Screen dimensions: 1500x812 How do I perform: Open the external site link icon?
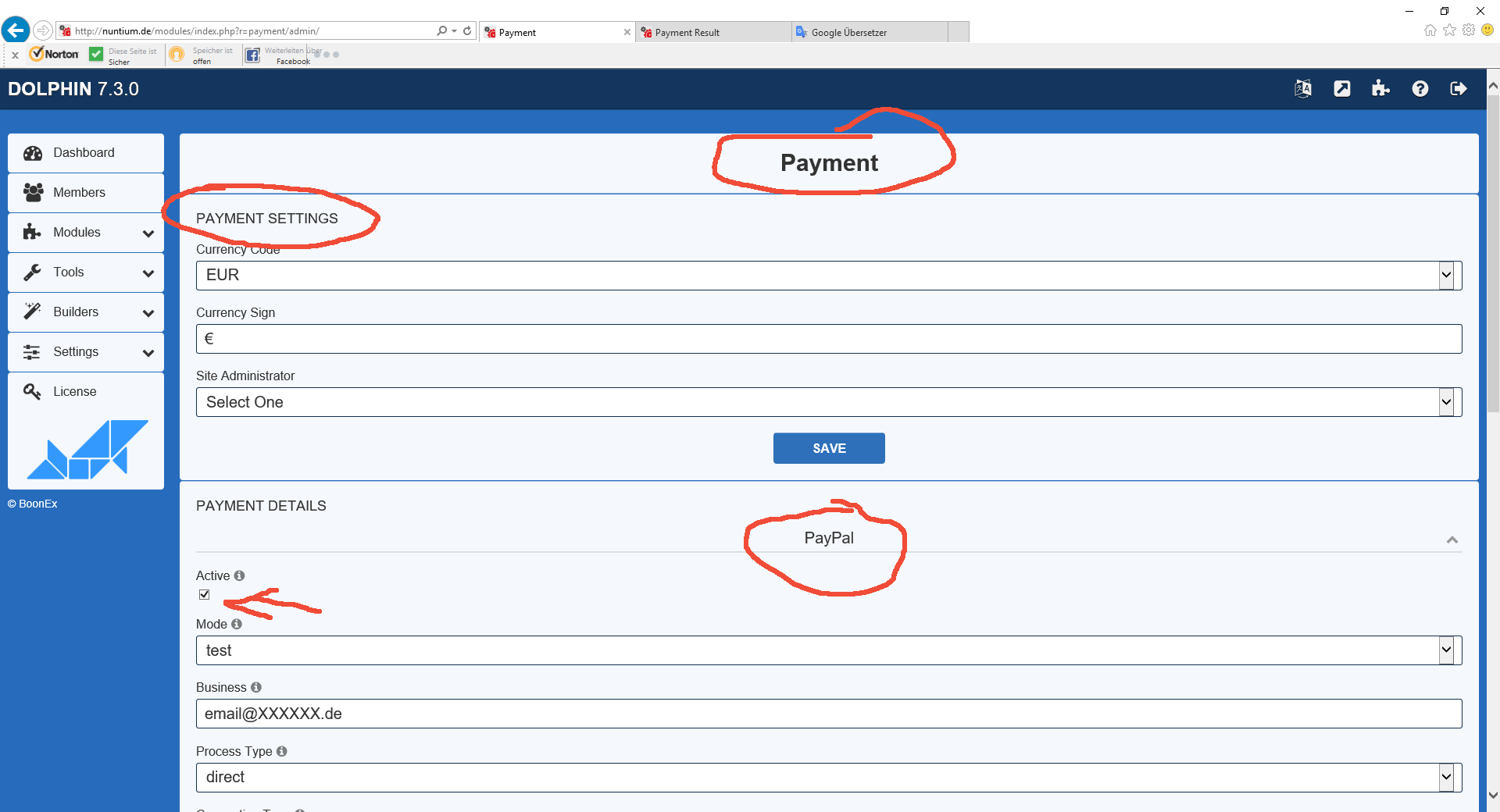coord(1341,89)
